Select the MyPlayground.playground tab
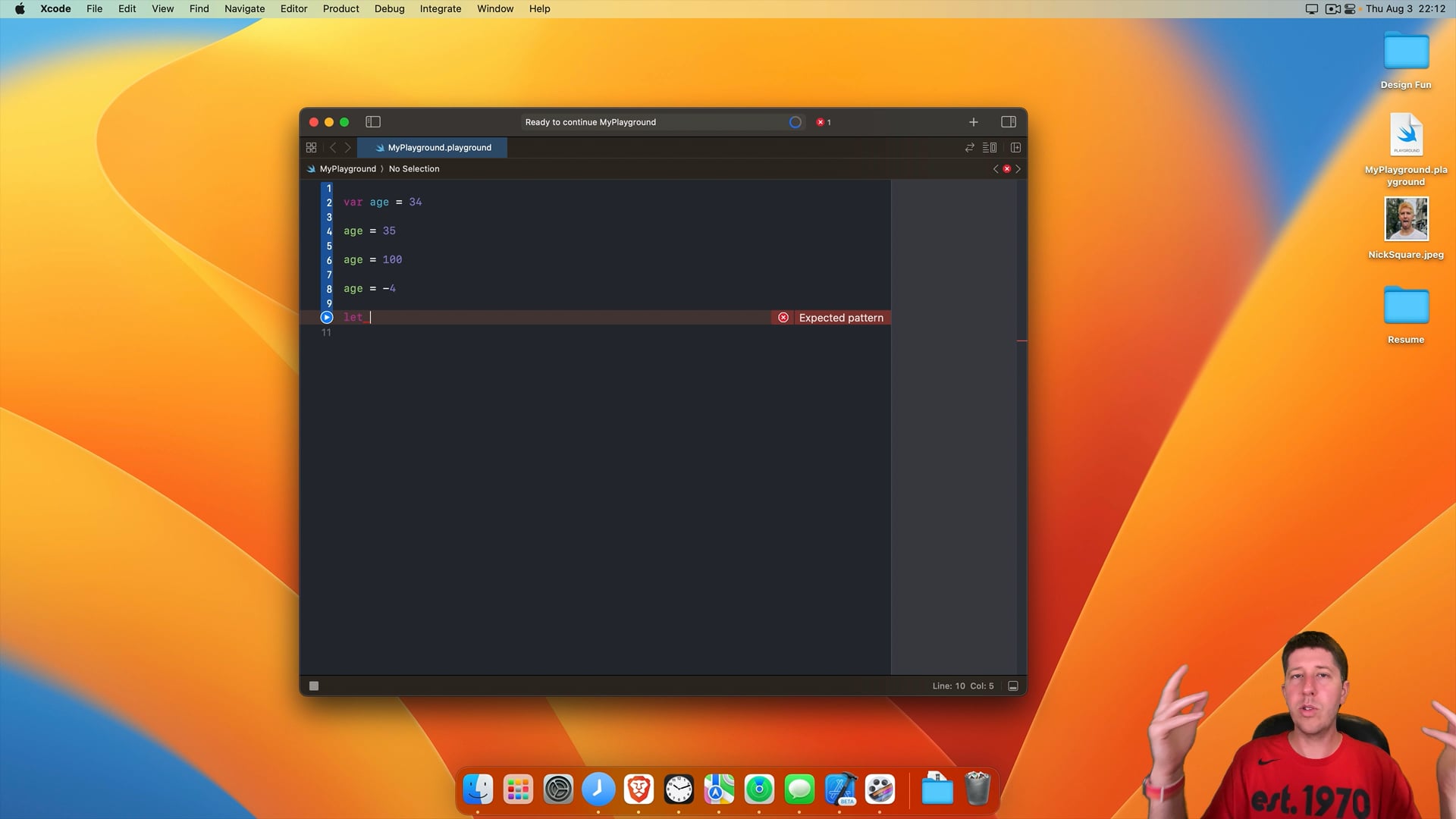The image size is (1456, 819). [x=432, y=148]
